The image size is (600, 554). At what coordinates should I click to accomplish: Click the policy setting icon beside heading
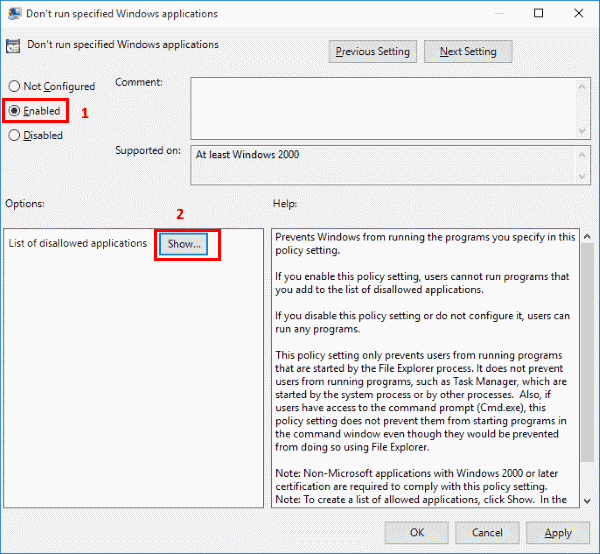pyautogui.click(x=13, y=46)
